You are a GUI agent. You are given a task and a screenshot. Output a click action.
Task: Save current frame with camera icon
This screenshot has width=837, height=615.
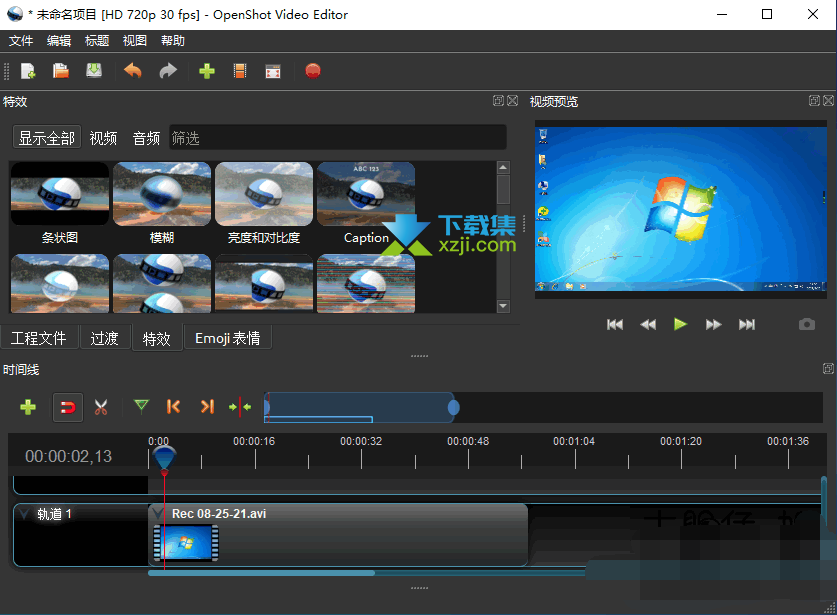click(x=807, y=324)
